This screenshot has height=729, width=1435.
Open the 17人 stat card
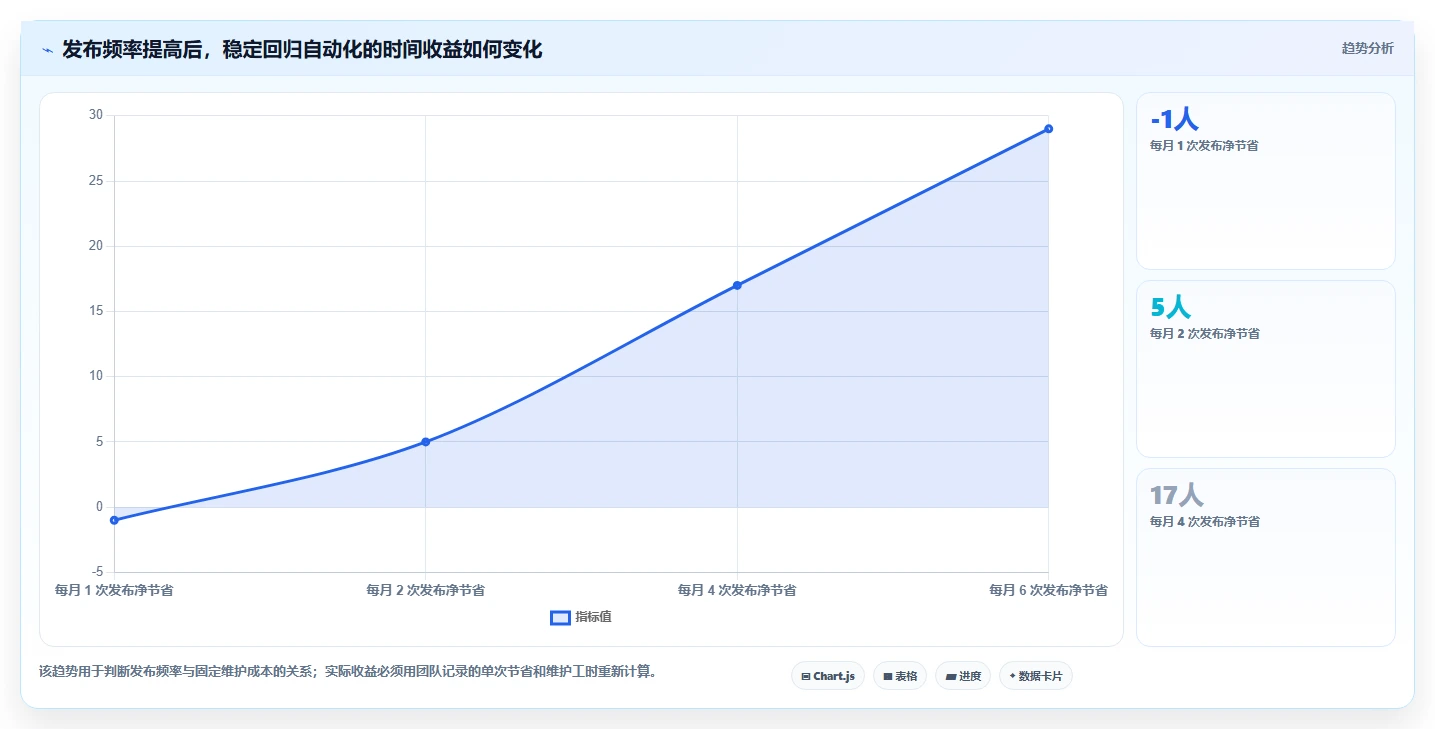click(1265, 557)
